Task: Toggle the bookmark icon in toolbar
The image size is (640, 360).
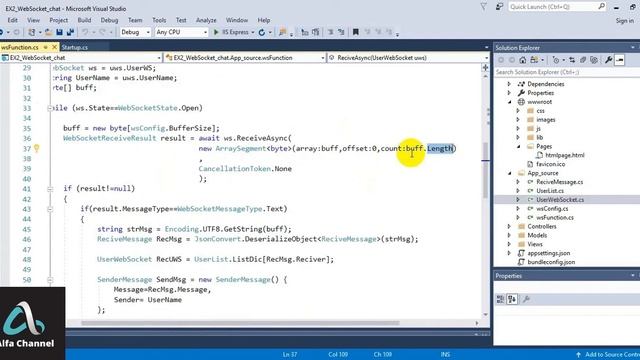Action: [x=356, y=32]
